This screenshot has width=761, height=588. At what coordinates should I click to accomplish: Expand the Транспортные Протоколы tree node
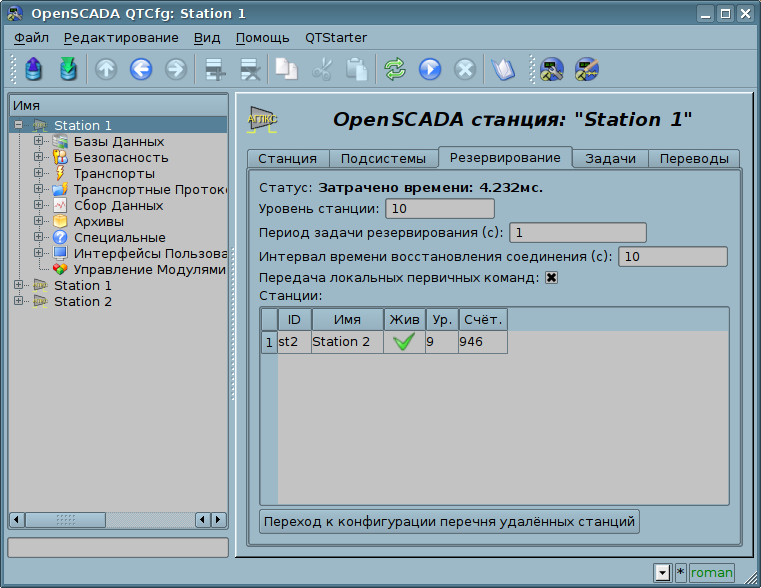click(x=38, y=189)
